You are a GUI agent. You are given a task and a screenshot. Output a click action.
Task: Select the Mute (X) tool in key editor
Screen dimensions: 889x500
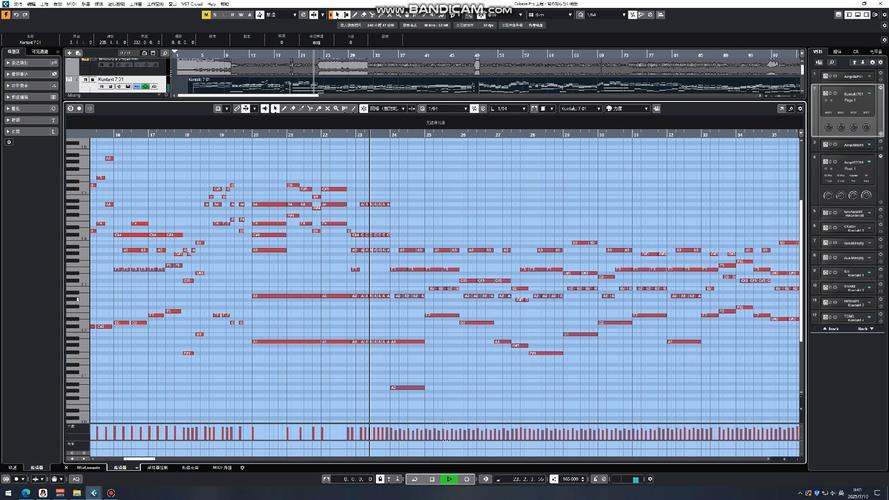click(x=328, y=108)
